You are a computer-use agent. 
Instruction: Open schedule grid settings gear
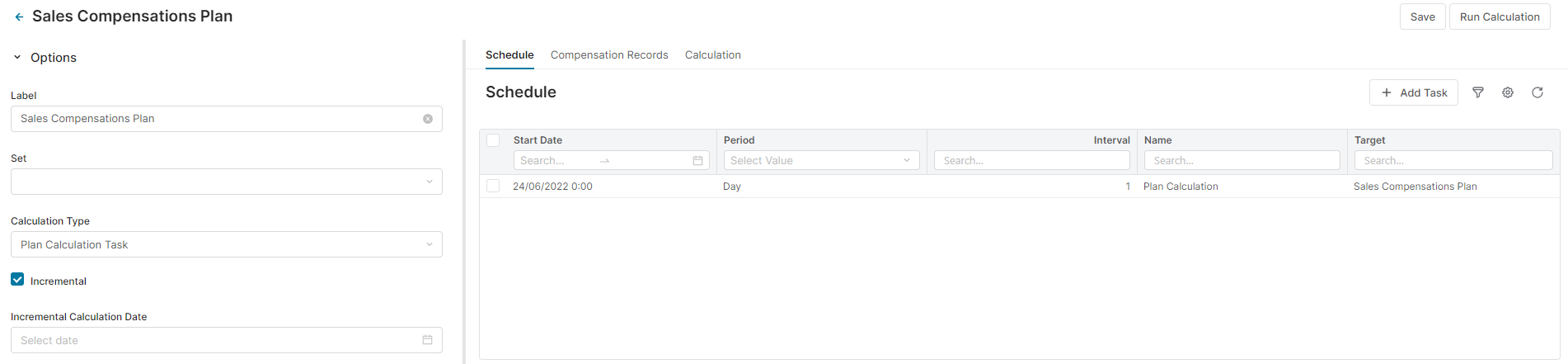click(1508, 92)
